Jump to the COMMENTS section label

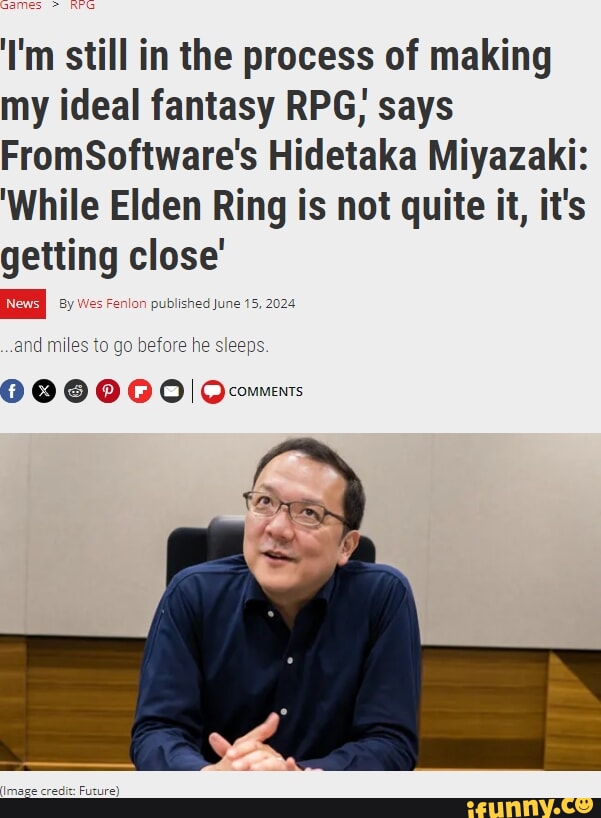(x=266, y=392)
